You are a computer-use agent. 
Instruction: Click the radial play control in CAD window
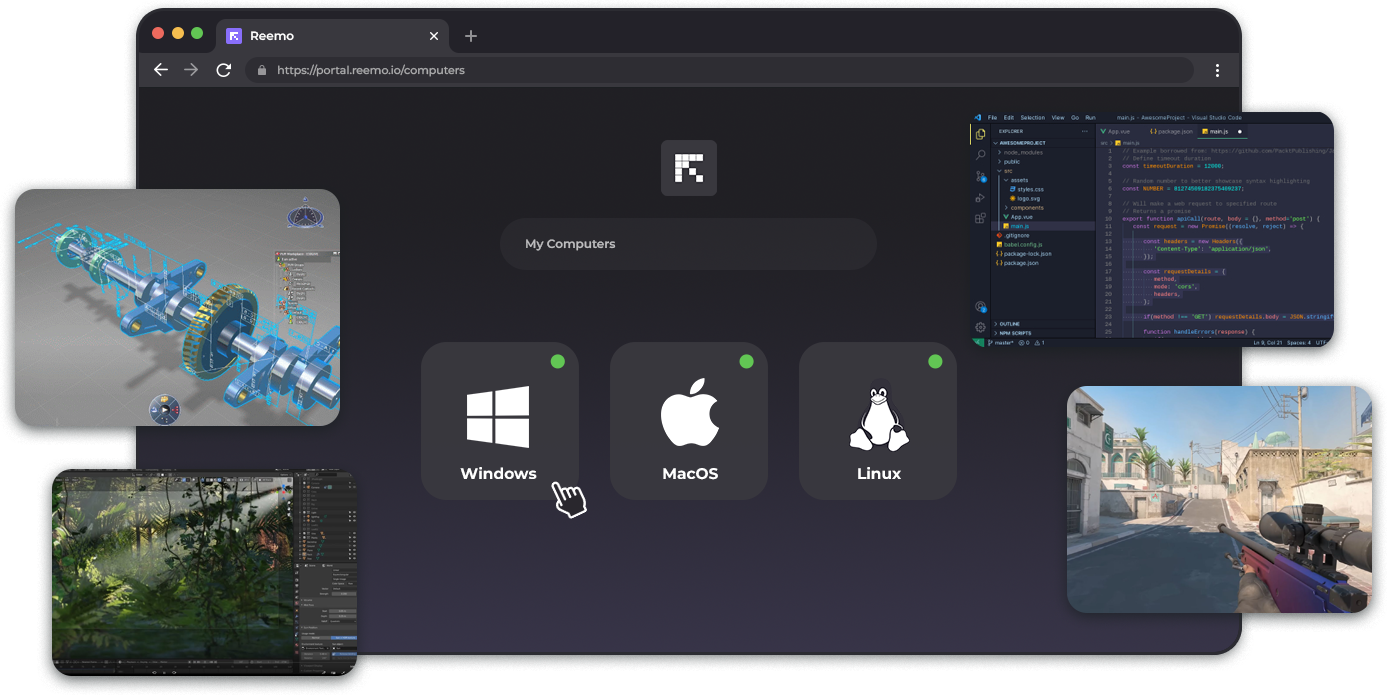(165, 409)
